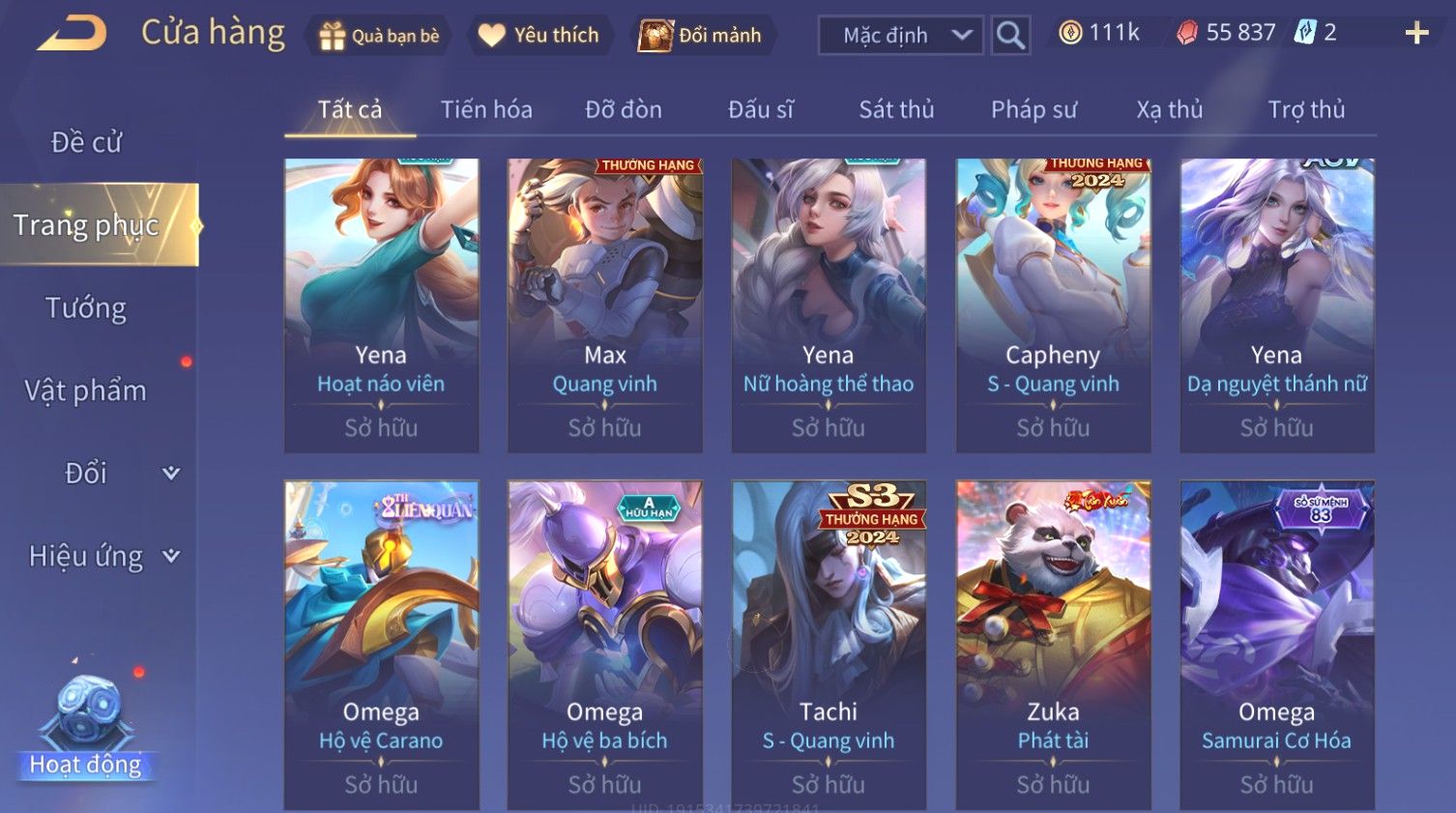Screen dimensions: 1456x813
Task: Click the red gem balance 55 837
Action: point(1226,33)
